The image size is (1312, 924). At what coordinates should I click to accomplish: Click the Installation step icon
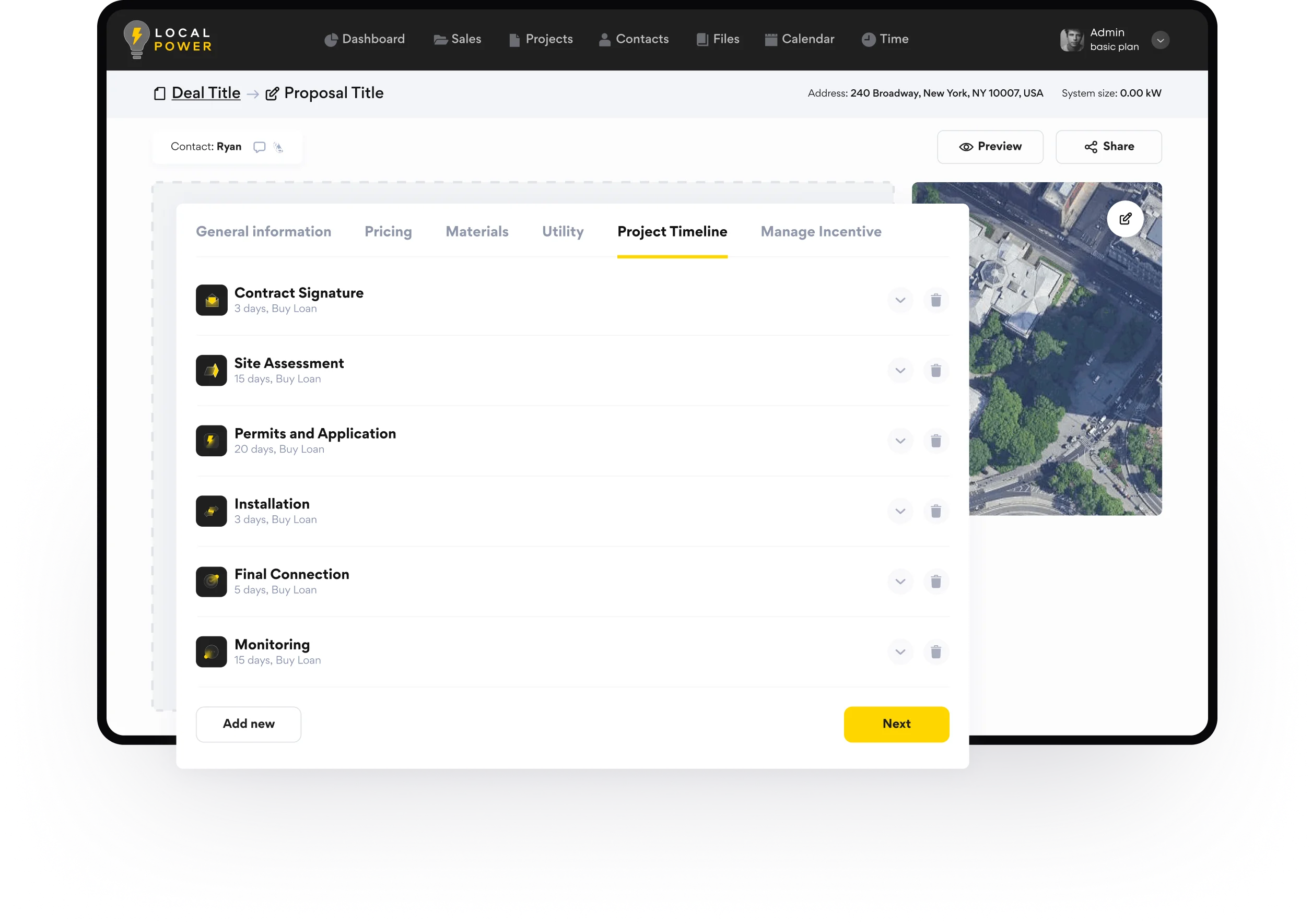pos(212,511)
